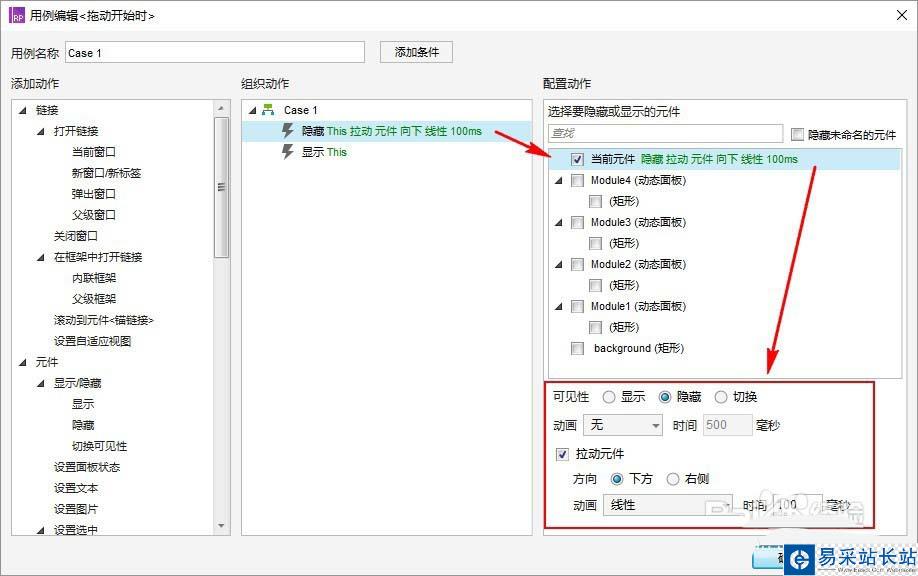Select the 父级窗口 action

point(94,215)
